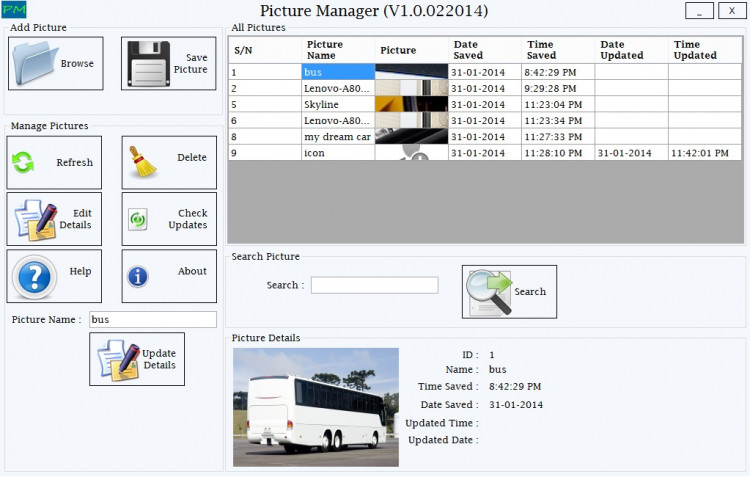Click the magnifying glass Search icon
The height and width of the screenshot is (477, 750).
tap(489, 292)
